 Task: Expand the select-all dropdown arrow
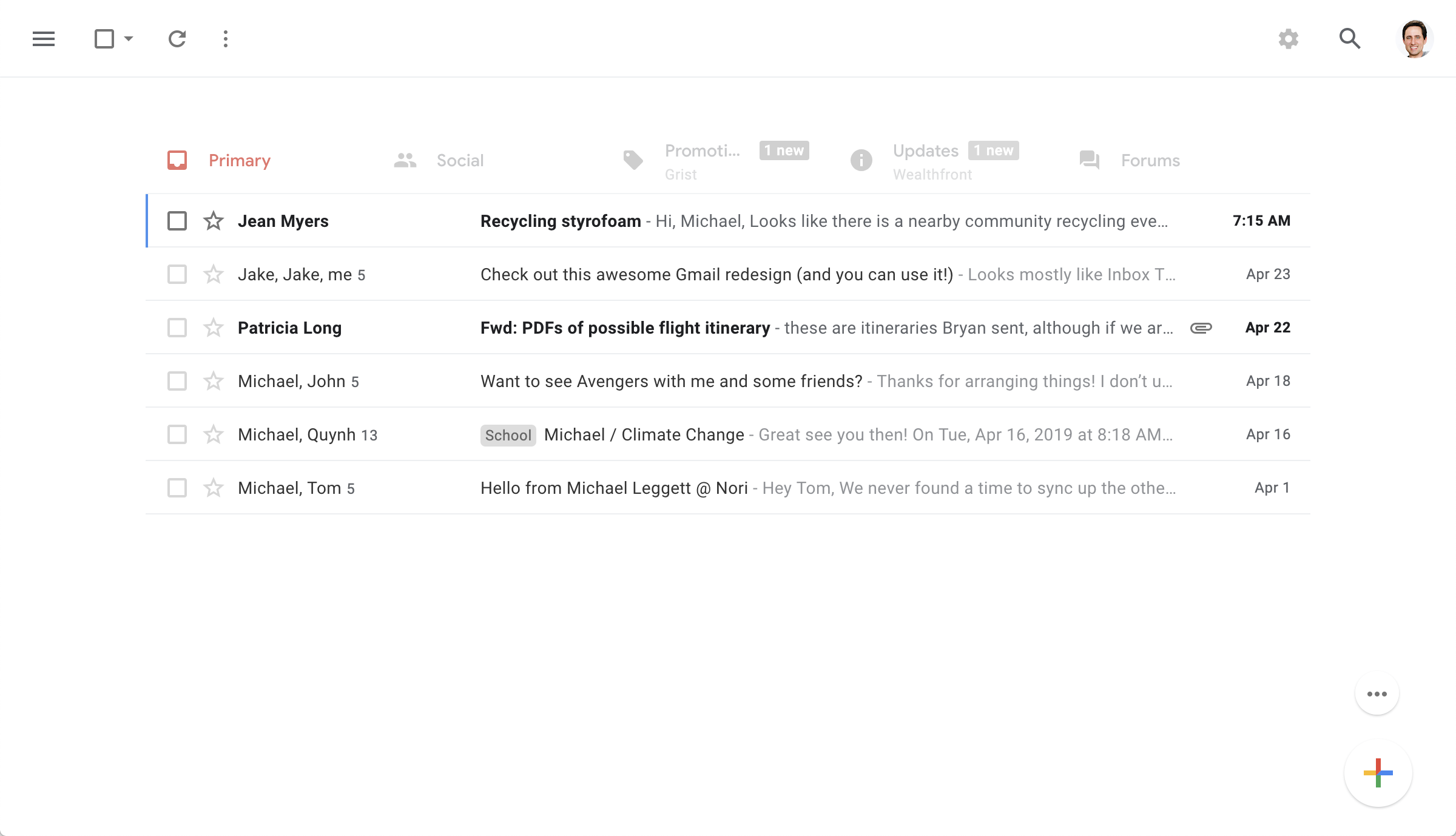point(129,39)
